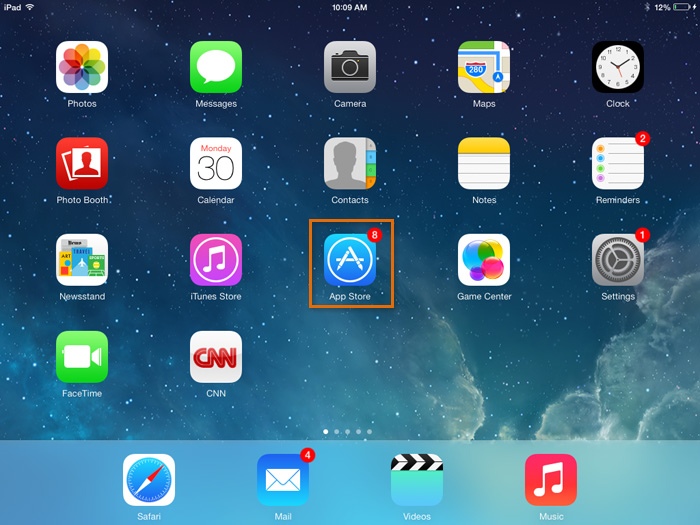The width and height of the screenshot is (700, 525).
Task: Open the Contacts app
Action: coord(350,163)
